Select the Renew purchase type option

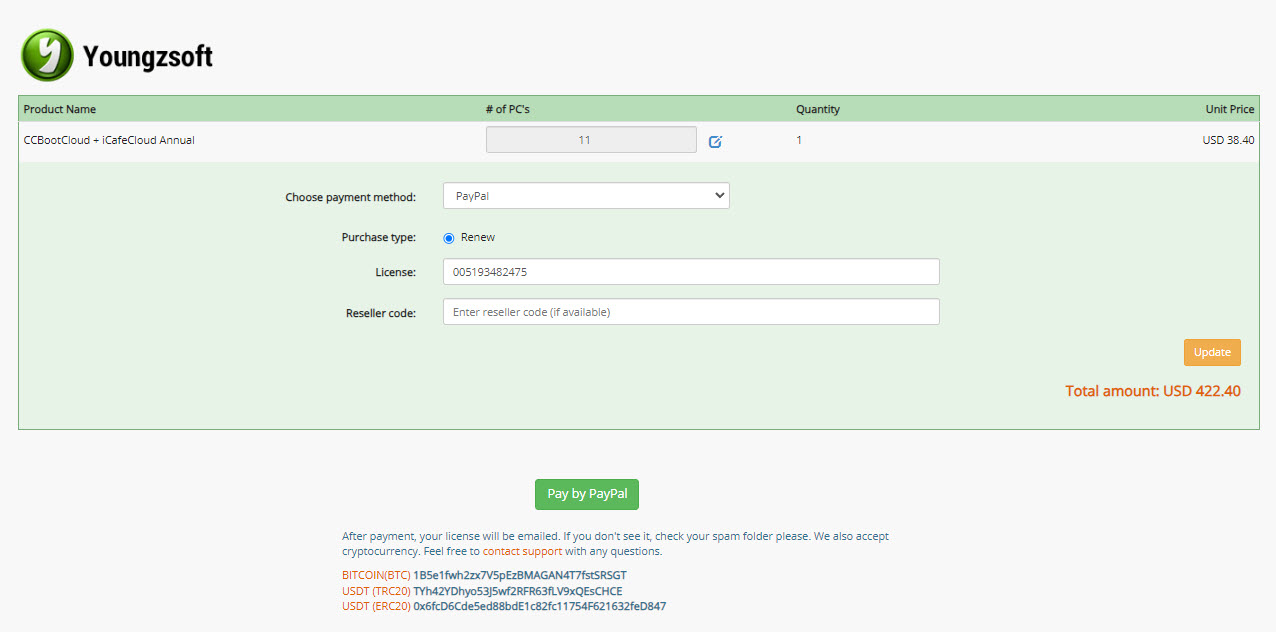click(x=448, y=237)
